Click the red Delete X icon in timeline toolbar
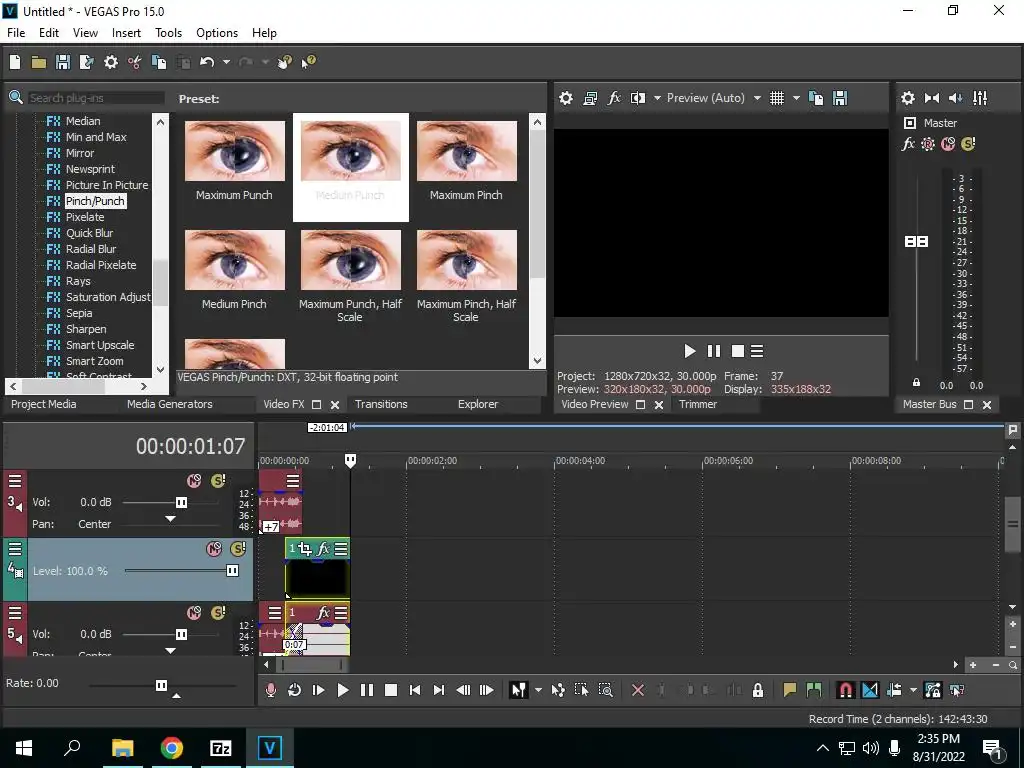 [638, 690]
